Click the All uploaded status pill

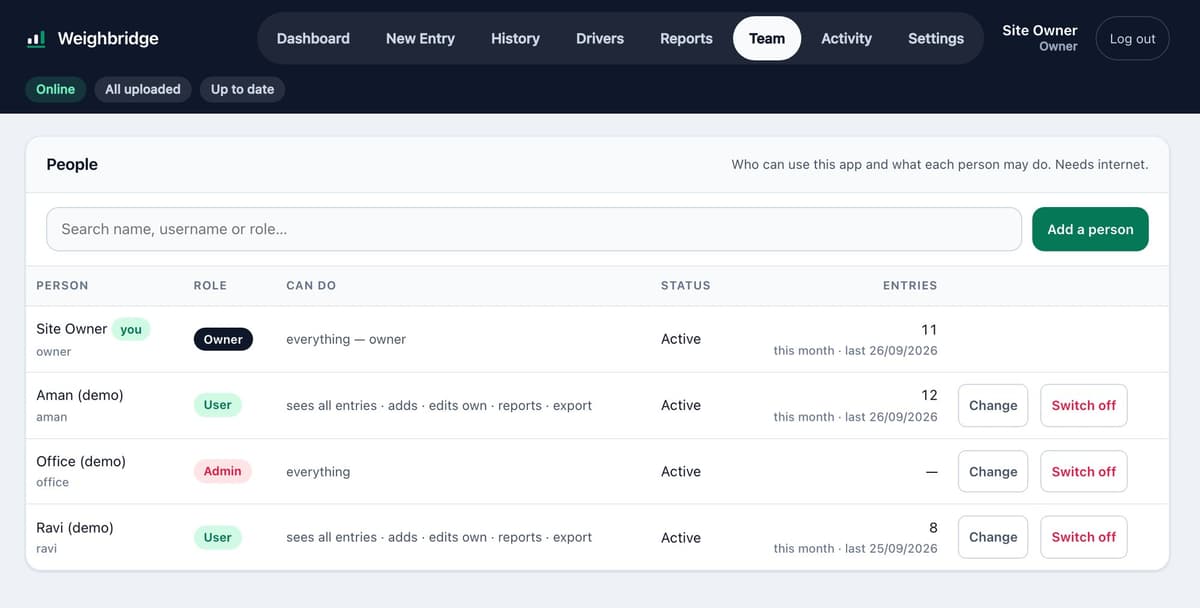[x=143, y=89]
